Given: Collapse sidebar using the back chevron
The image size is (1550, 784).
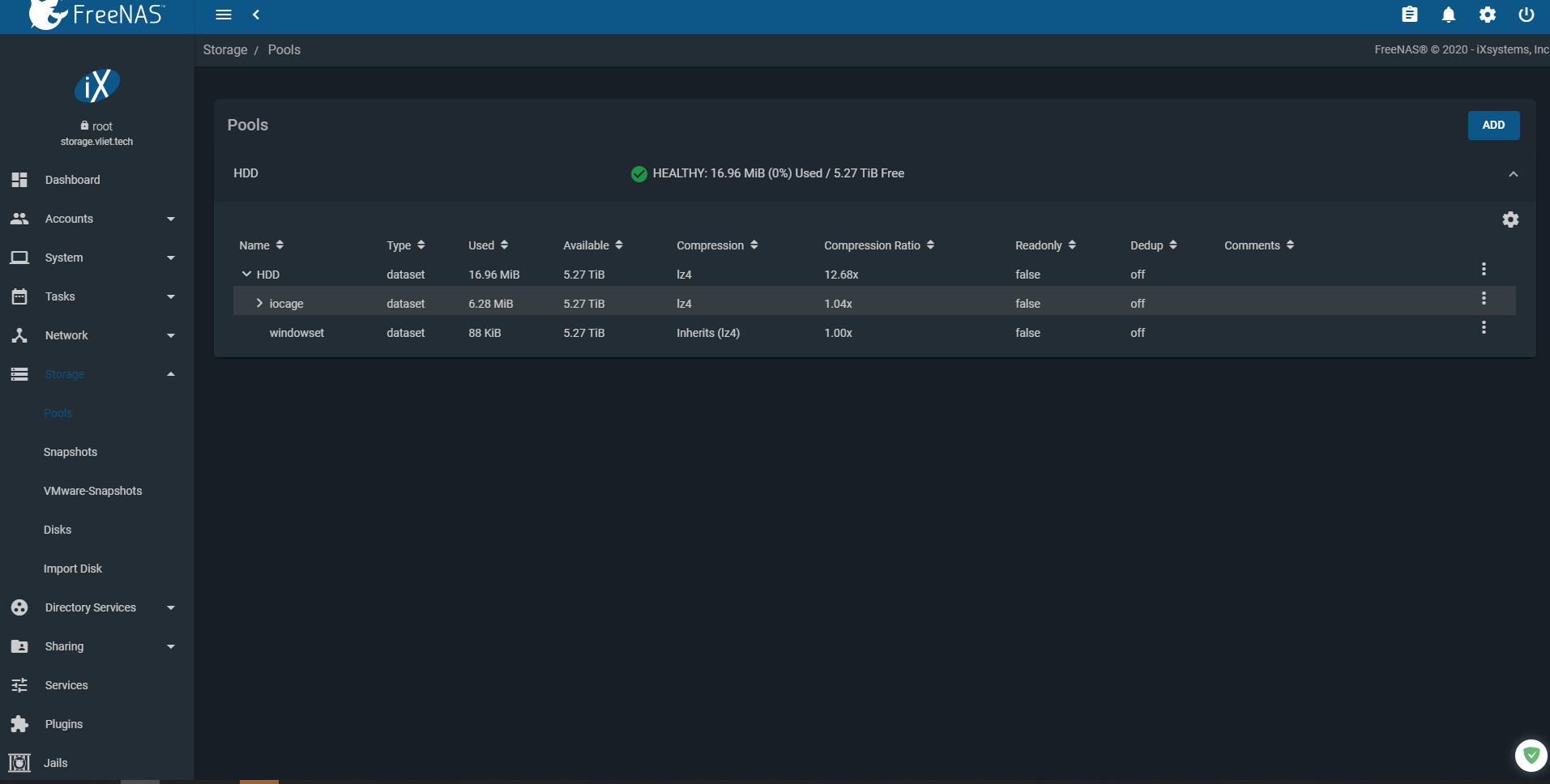Looking at the screenshot, I should click(256, 15).
